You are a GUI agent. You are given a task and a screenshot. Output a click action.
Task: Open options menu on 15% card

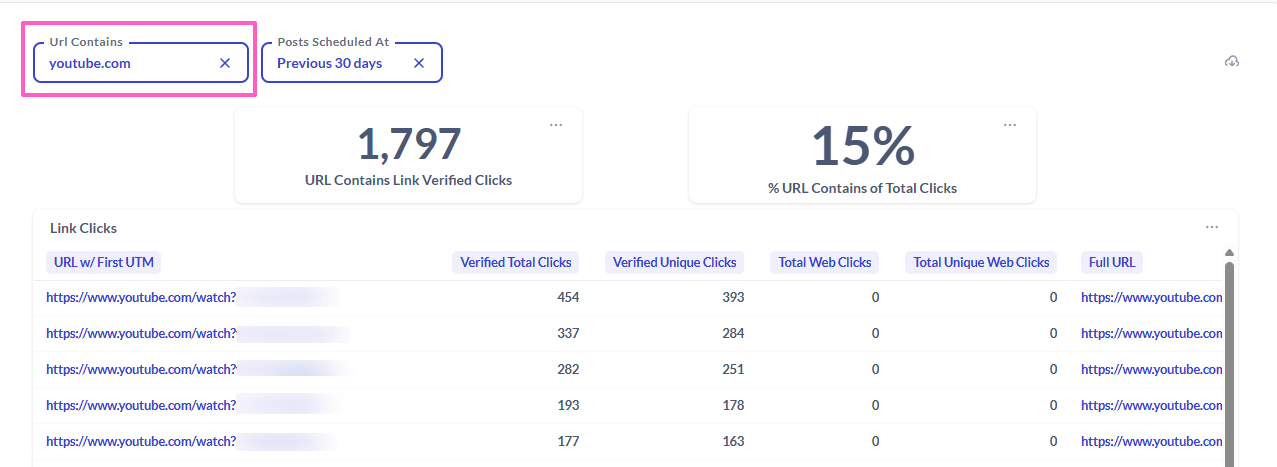pos(1010,125)
